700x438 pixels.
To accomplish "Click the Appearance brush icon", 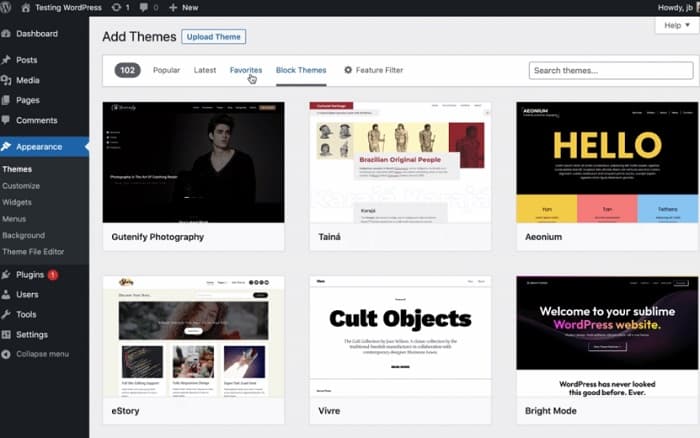I will click(x=6, y=146).
